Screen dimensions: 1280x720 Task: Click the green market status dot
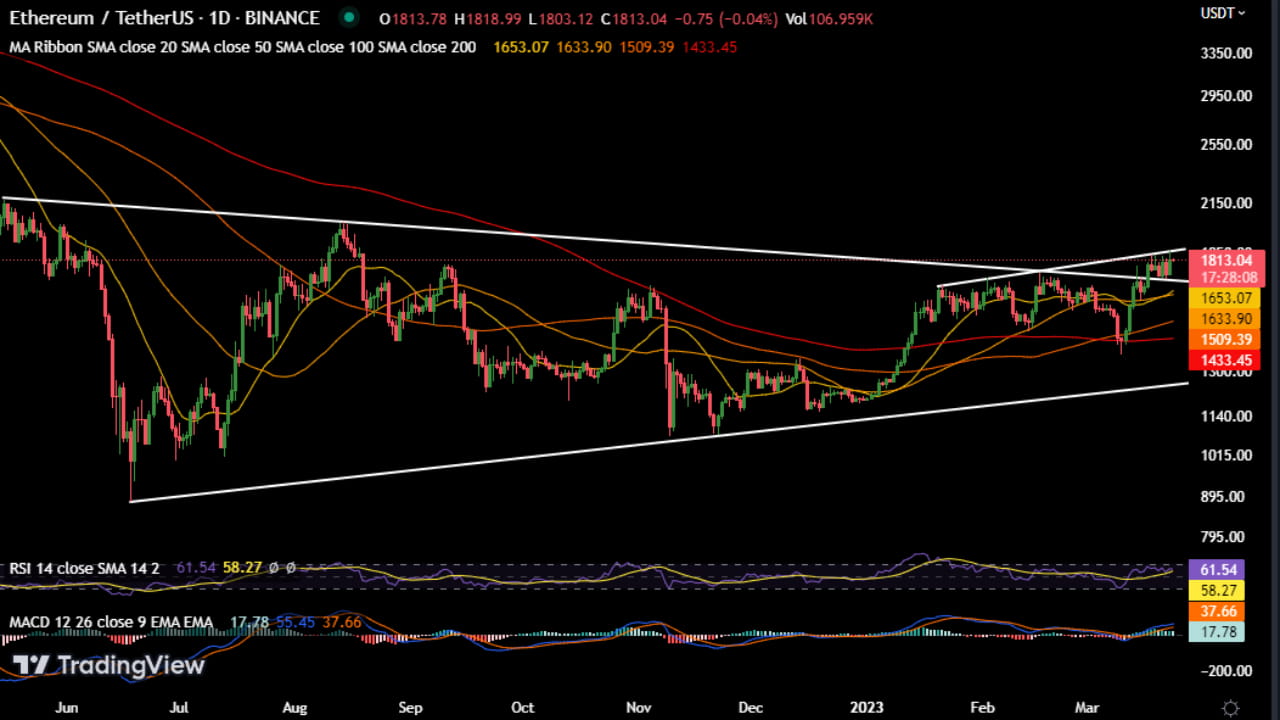coord(348,18)
